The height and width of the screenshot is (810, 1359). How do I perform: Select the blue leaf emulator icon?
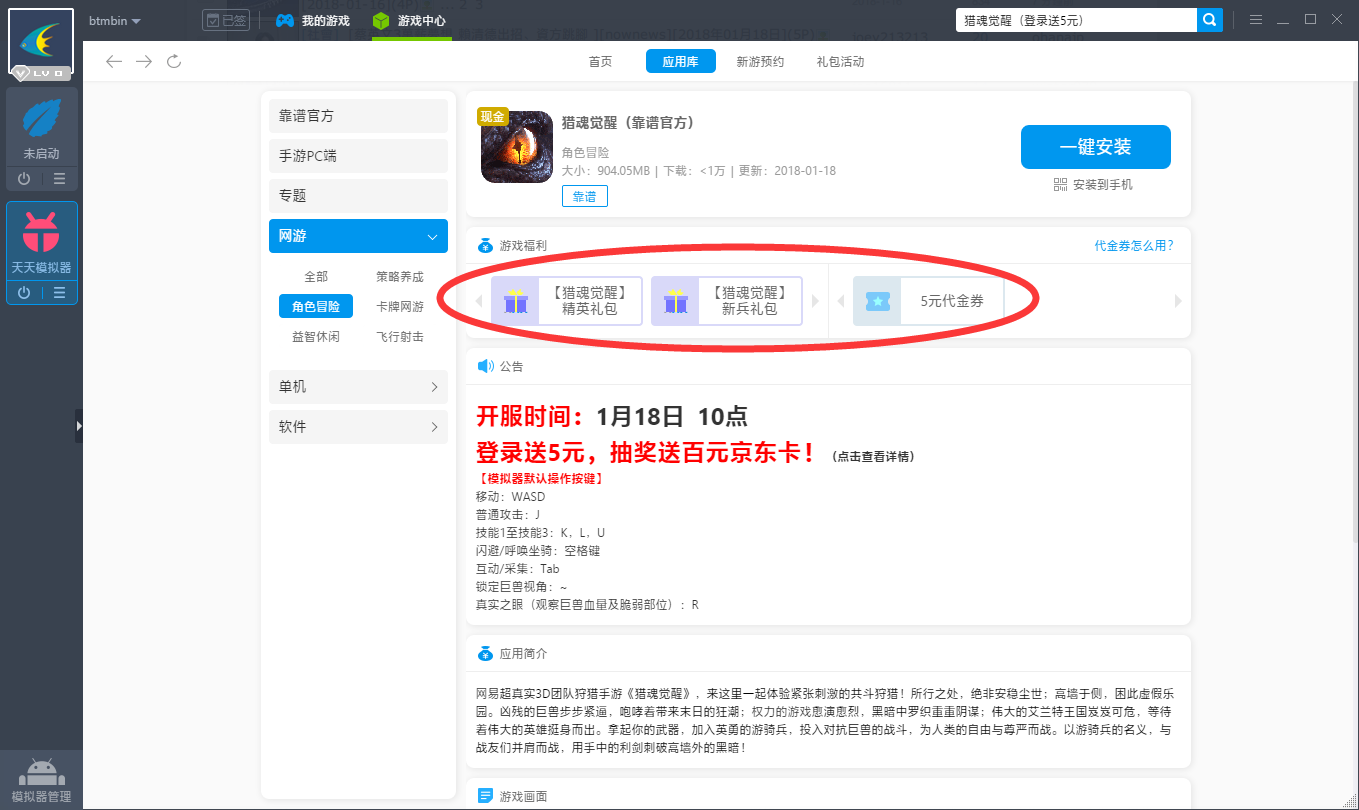[41, 119]
